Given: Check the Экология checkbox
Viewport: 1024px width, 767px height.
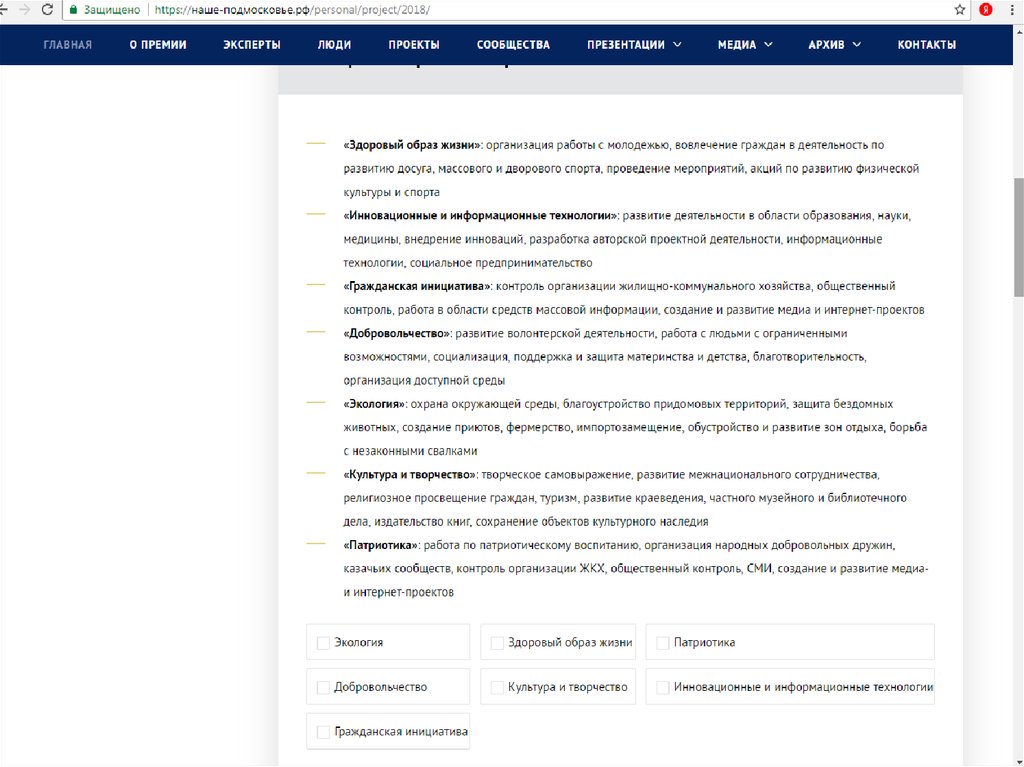Looking at the screenshot, I should point(323,643).
